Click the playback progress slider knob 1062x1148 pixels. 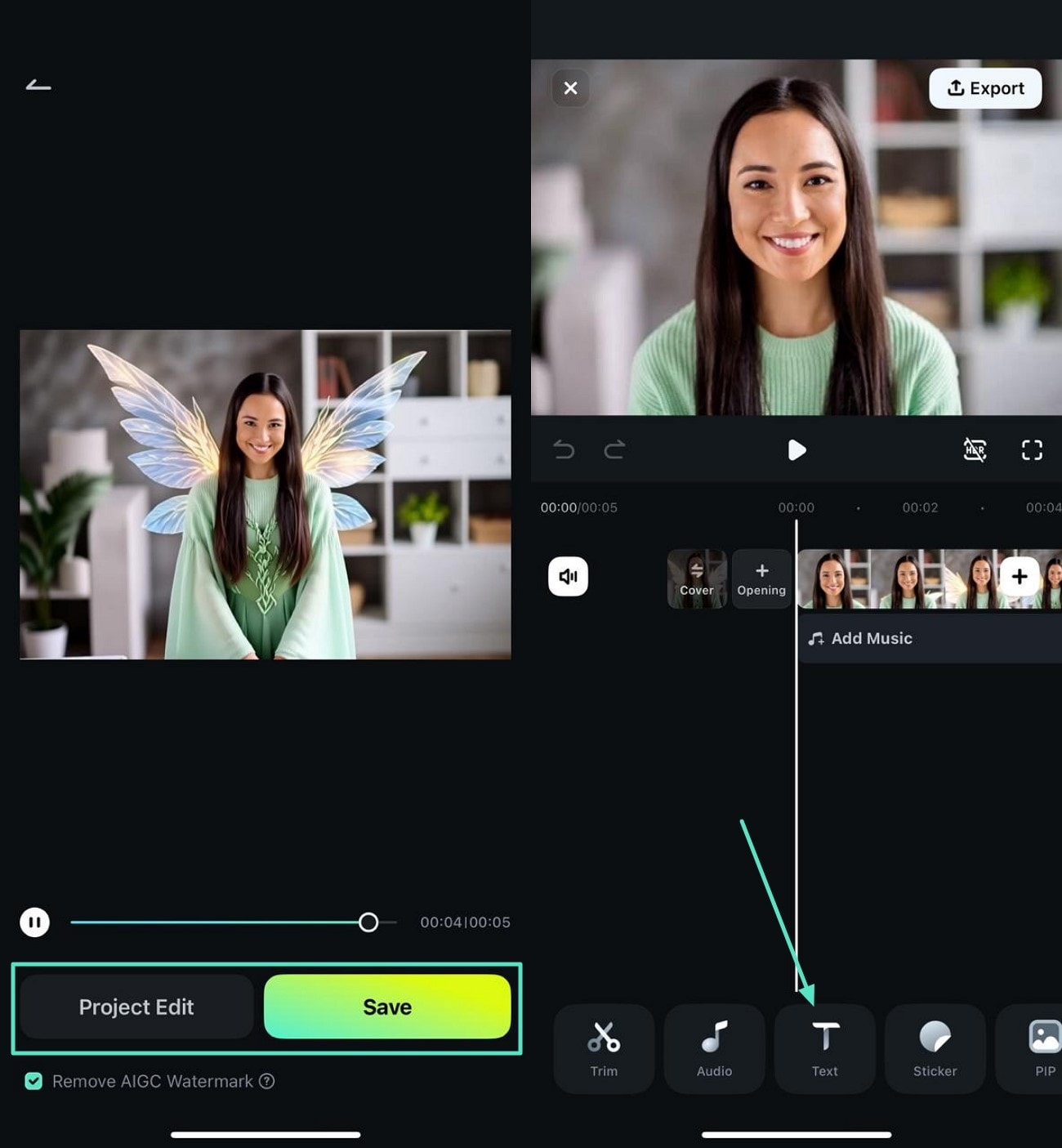point(368,922)
